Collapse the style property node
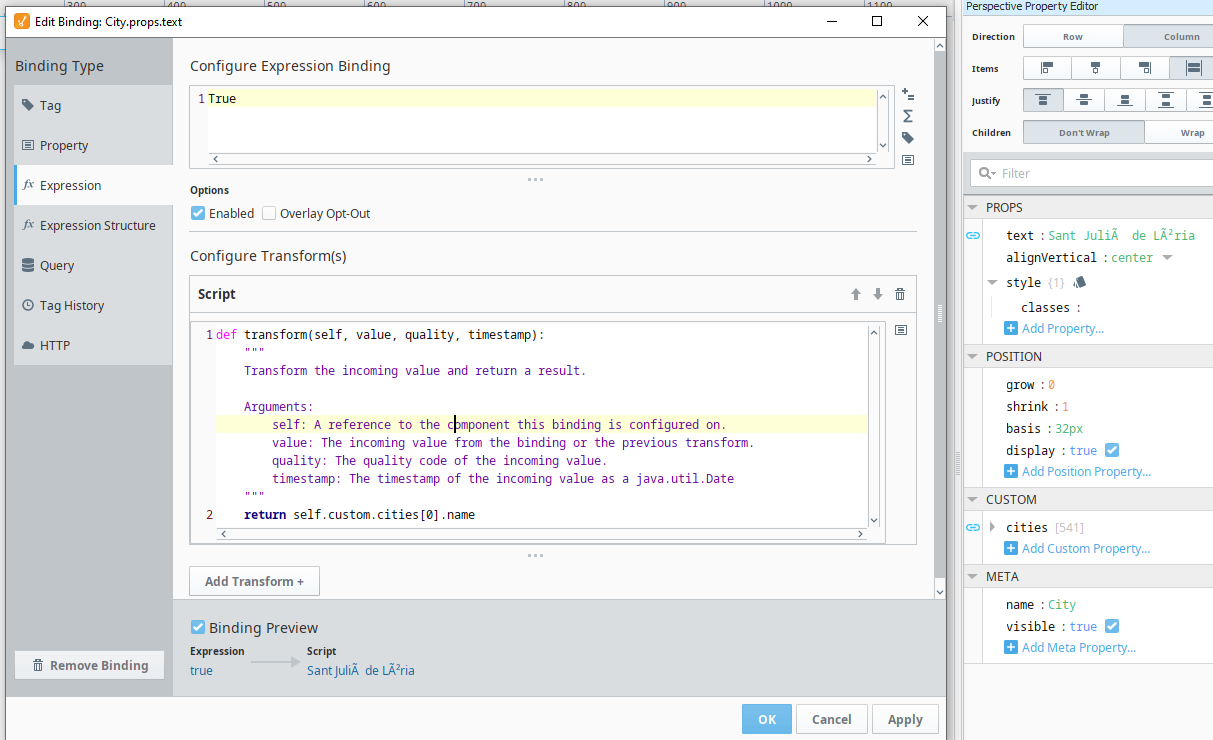1213x740 pixels. [992, 282]
